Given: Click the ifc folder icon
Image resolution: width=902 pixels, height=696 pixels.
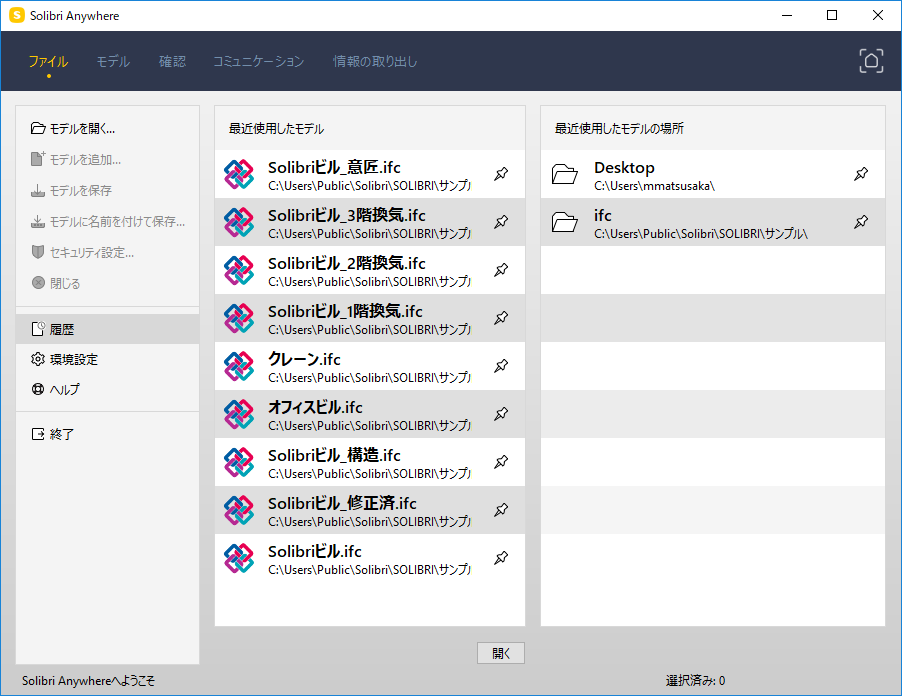Looking at the screenshot, I should [564, 221].
